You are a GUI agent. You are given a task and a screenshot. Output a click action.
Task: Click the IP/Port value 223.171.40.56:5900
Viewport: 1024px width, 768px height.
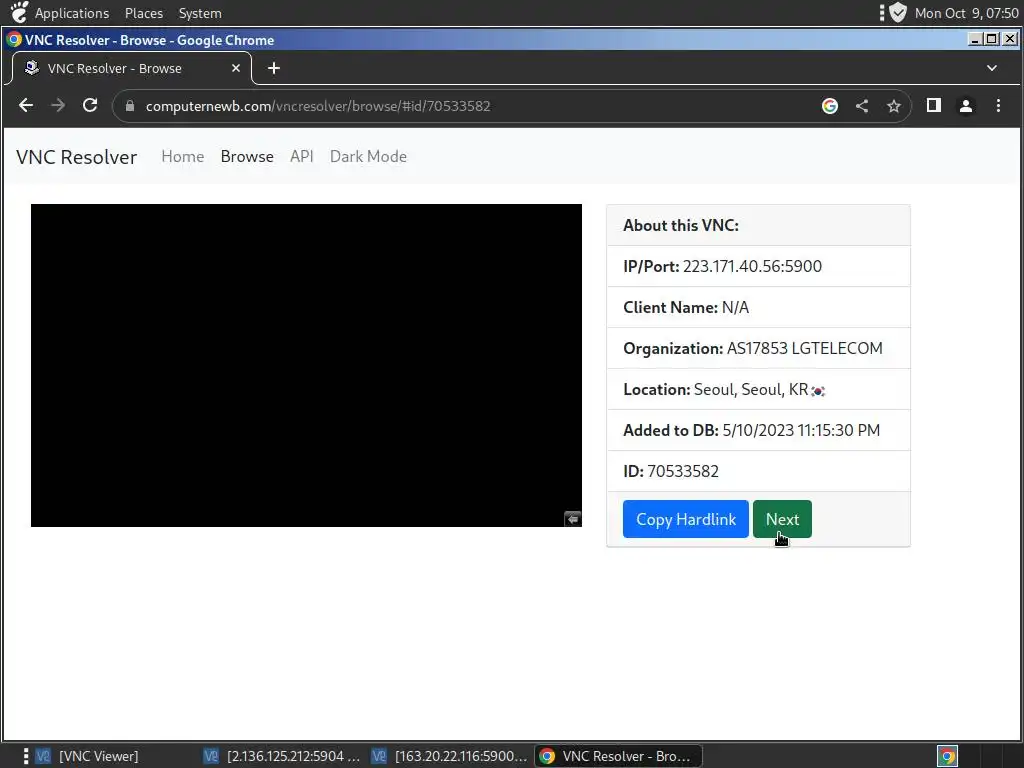(752, 266)
